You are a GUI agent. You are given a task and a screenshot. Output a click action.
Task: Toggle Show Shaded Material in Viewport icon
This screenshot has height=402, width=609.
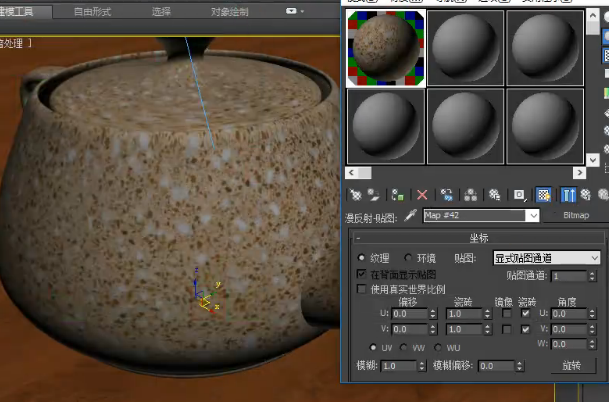543,195
